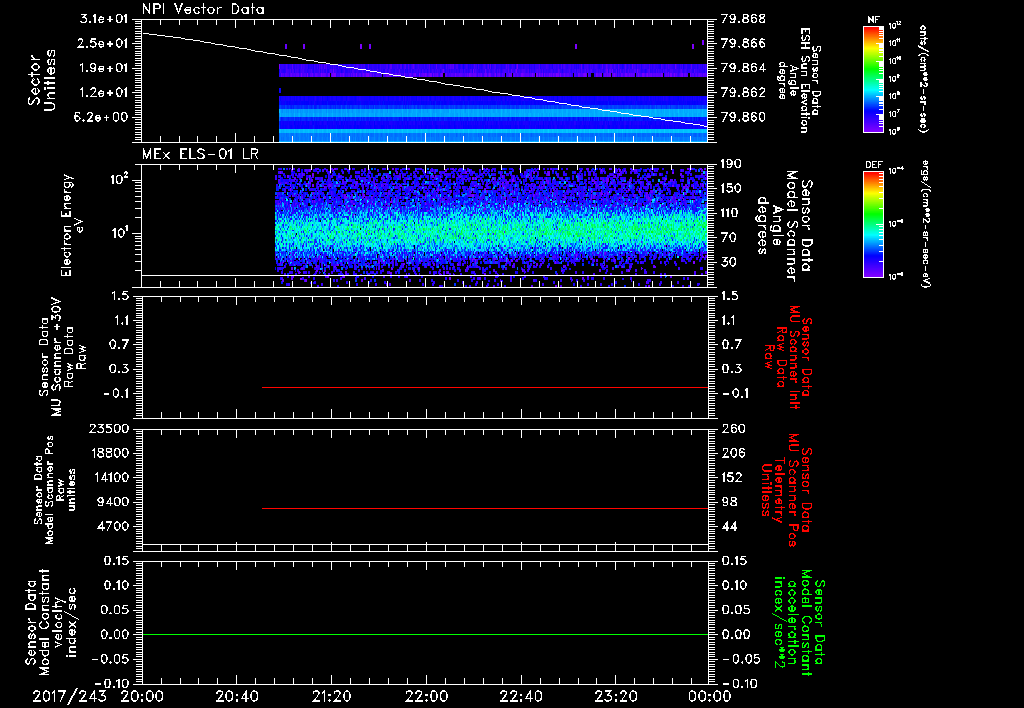
Task: Click the 21:20 time tick label
Action: pos(331,696)
